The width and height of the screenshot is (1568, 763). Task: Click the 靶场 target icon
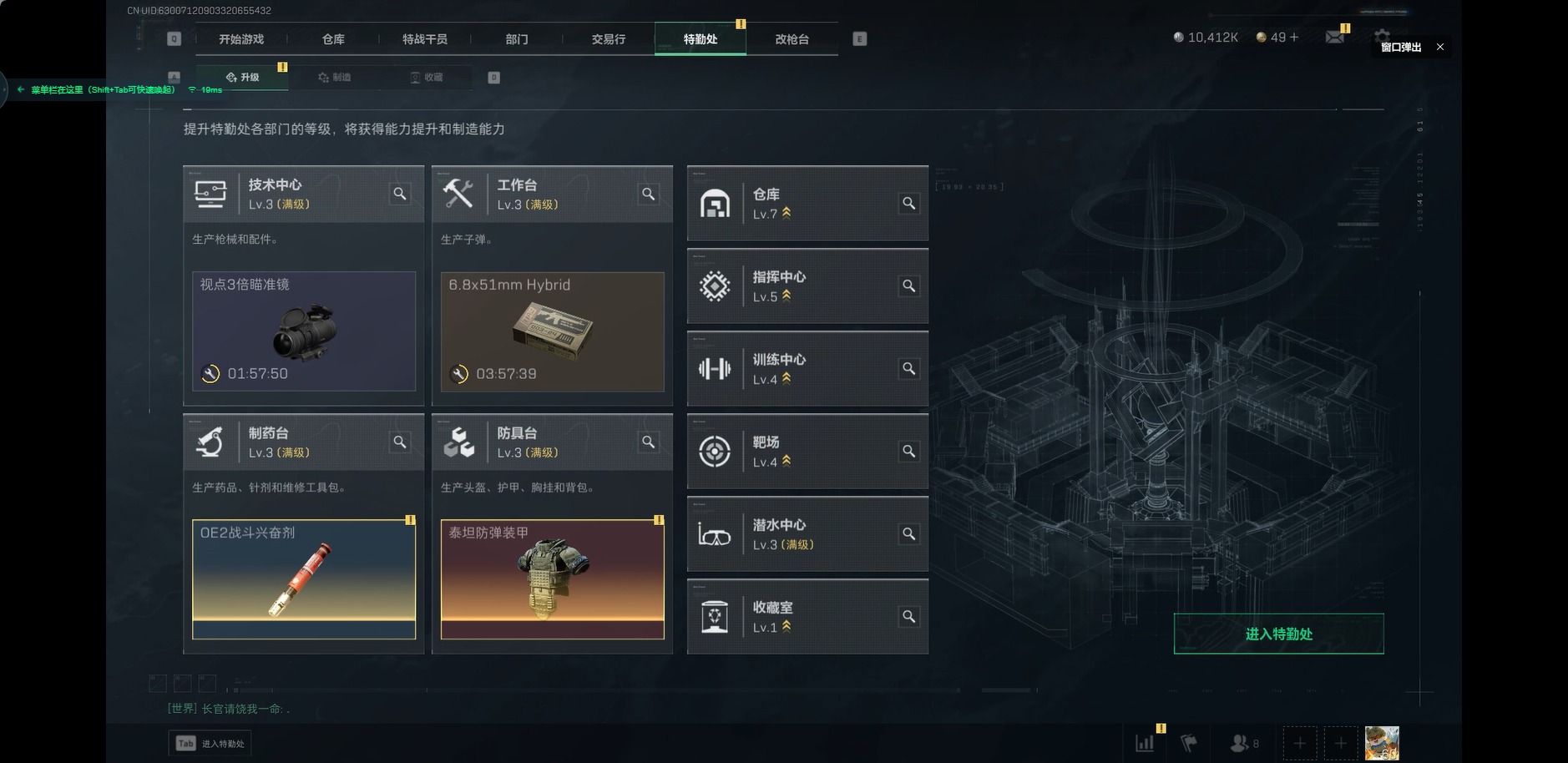point(715,452)
